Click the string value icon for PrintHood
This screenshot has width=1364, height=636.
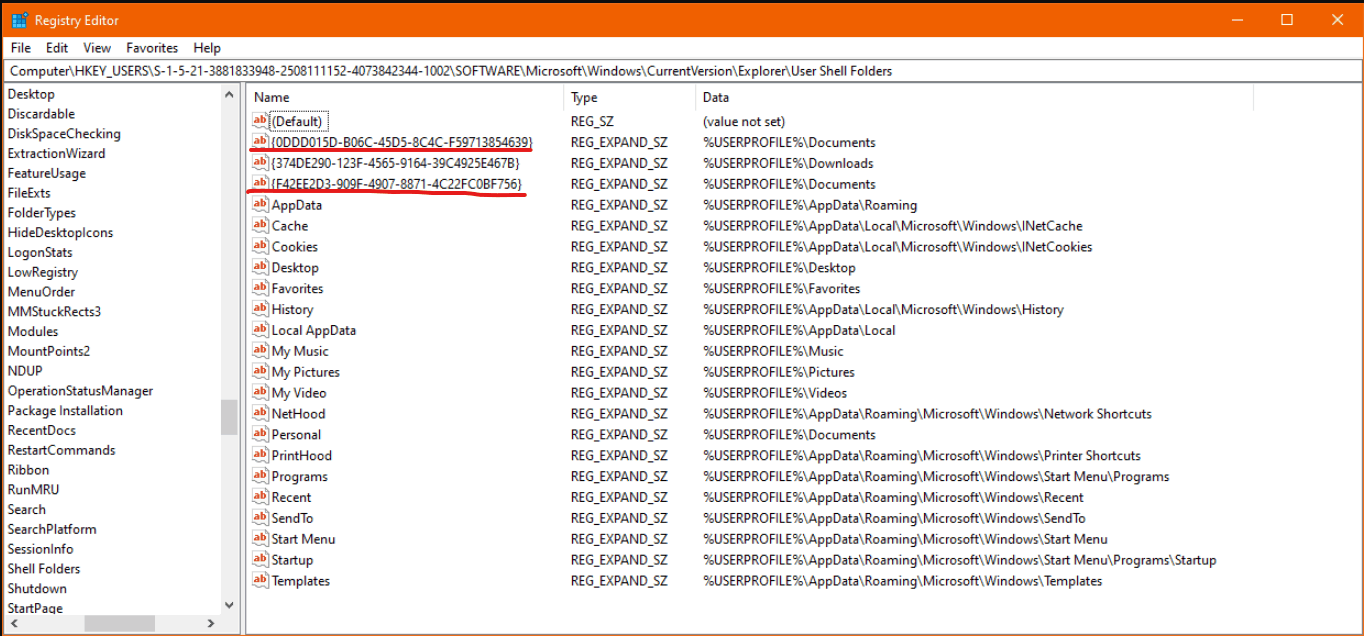tap(260, 456)
